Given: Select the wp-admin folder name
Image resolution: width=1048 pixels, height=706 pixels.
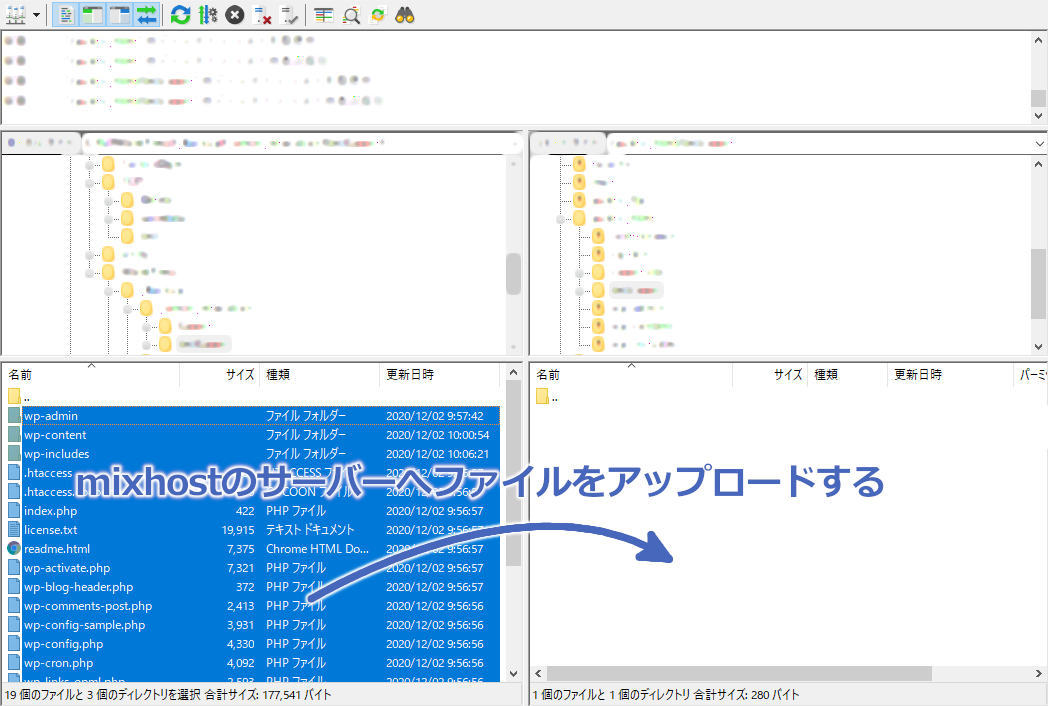Looking at the screenshot, I should coord(51,416).
